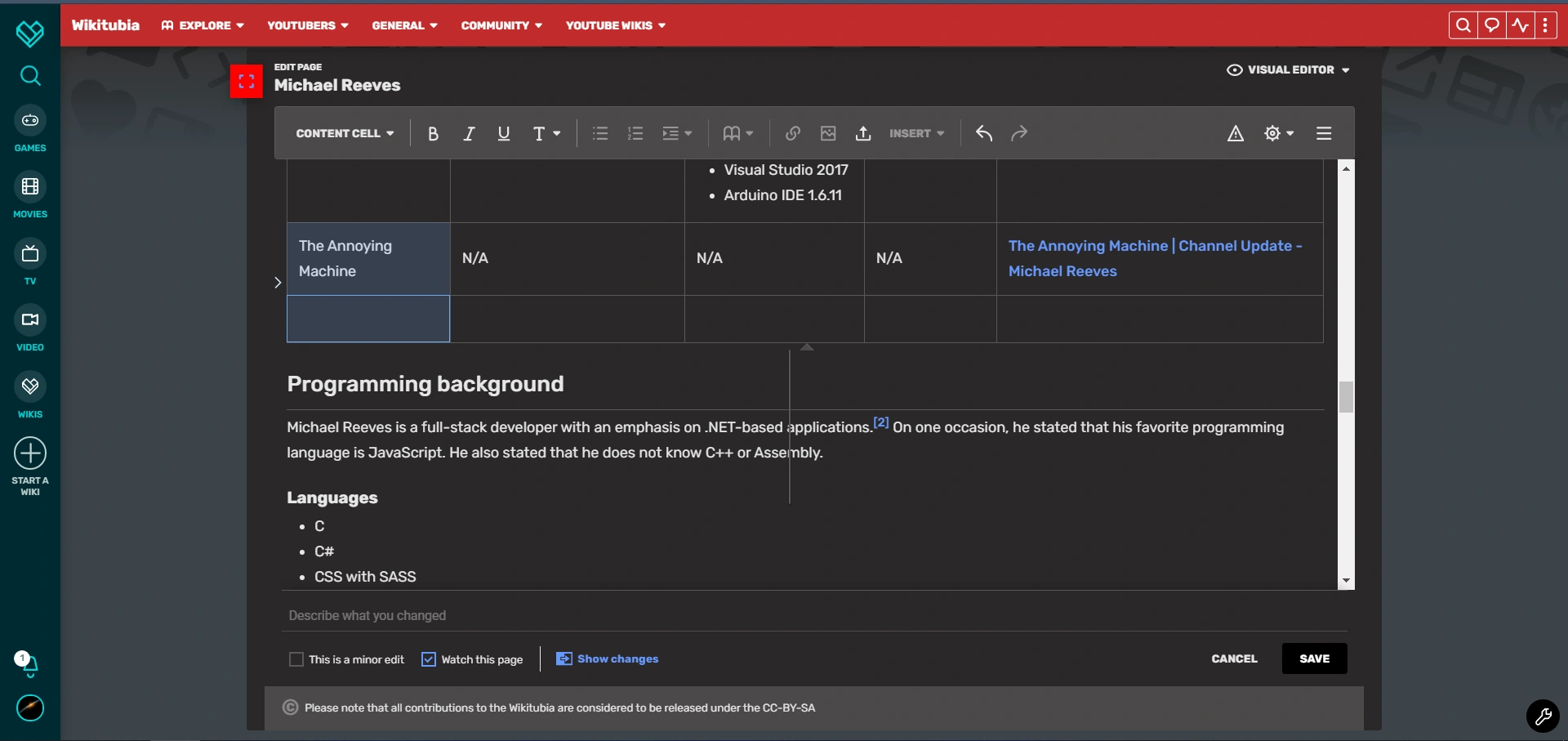Open search from the top bar

coord(1463,25)
